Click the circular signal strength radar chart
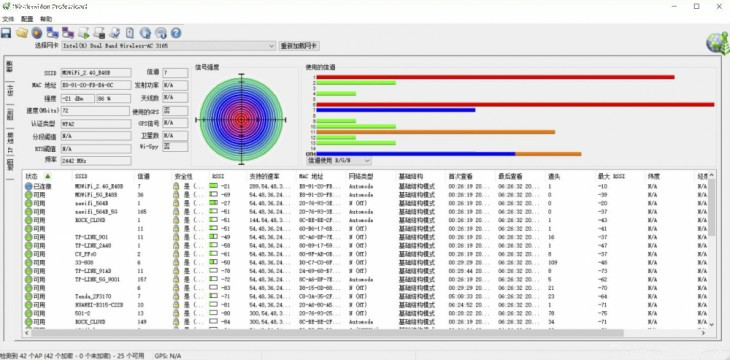Image resolution: width=730 pixels, height=360 pixels. (241, 119)
